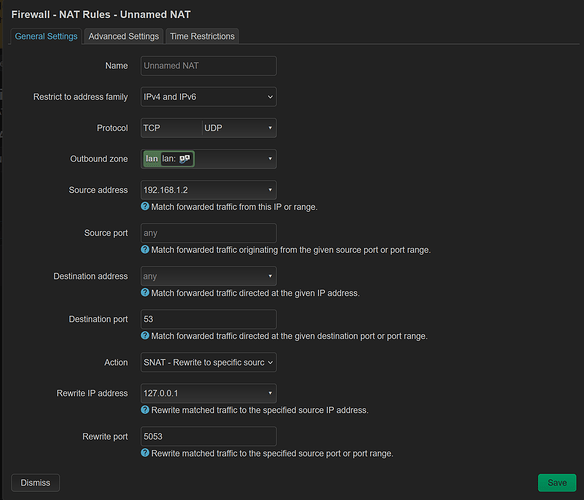Select the General Settings tab
584x500 pixels.
click(46, 36)
